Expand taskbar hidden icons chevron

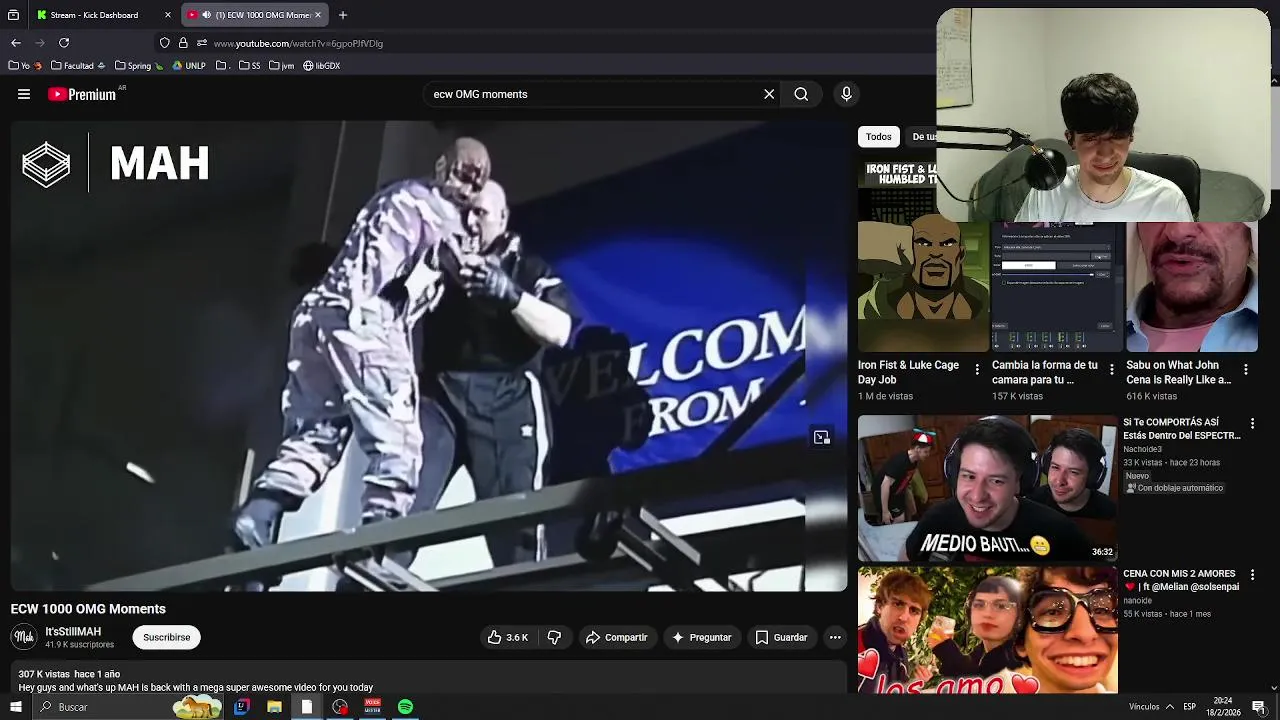coord(1169,707)
